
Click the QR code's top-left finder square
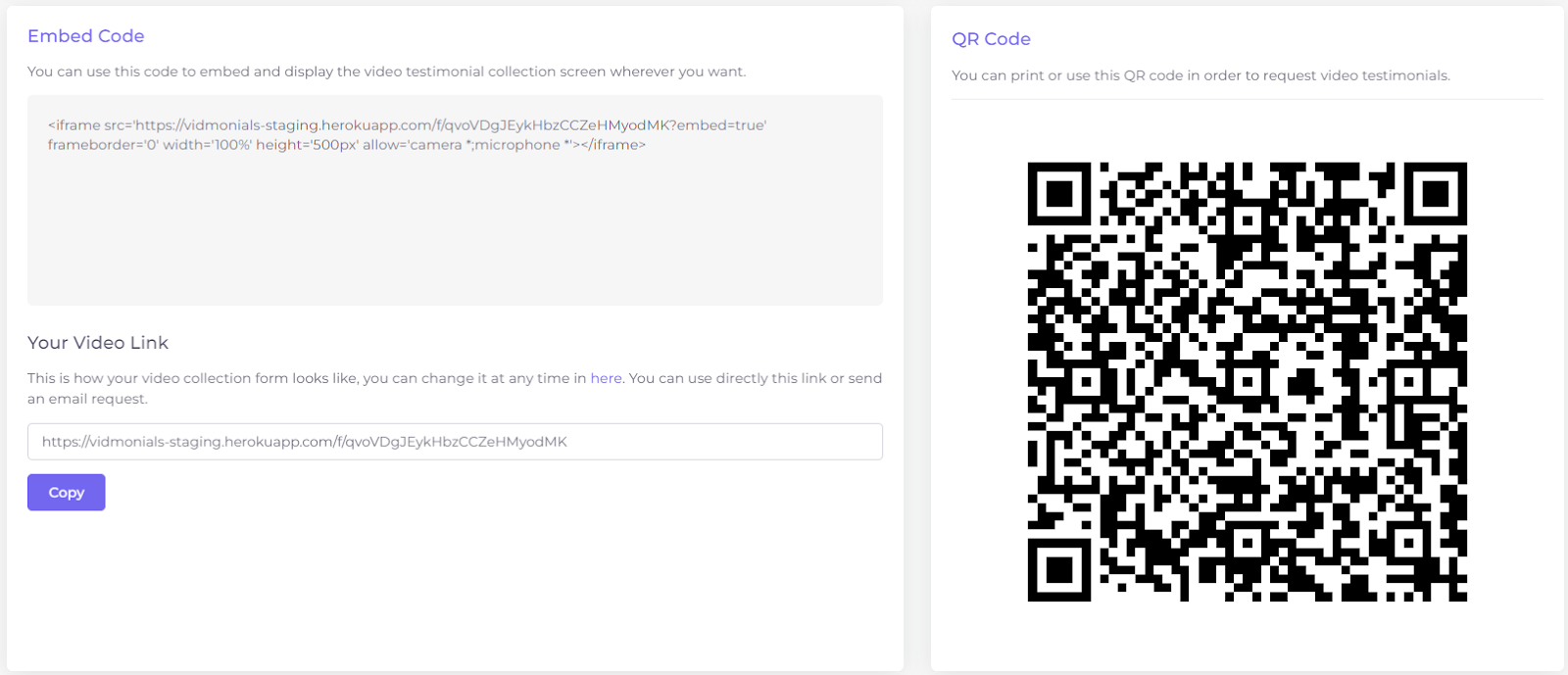click(1058, 194)
